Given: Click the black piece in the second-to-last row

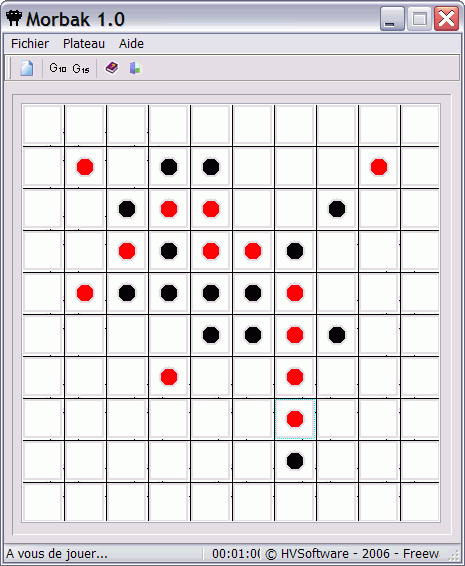Looking at the screenshot, I should click(295, 461).
